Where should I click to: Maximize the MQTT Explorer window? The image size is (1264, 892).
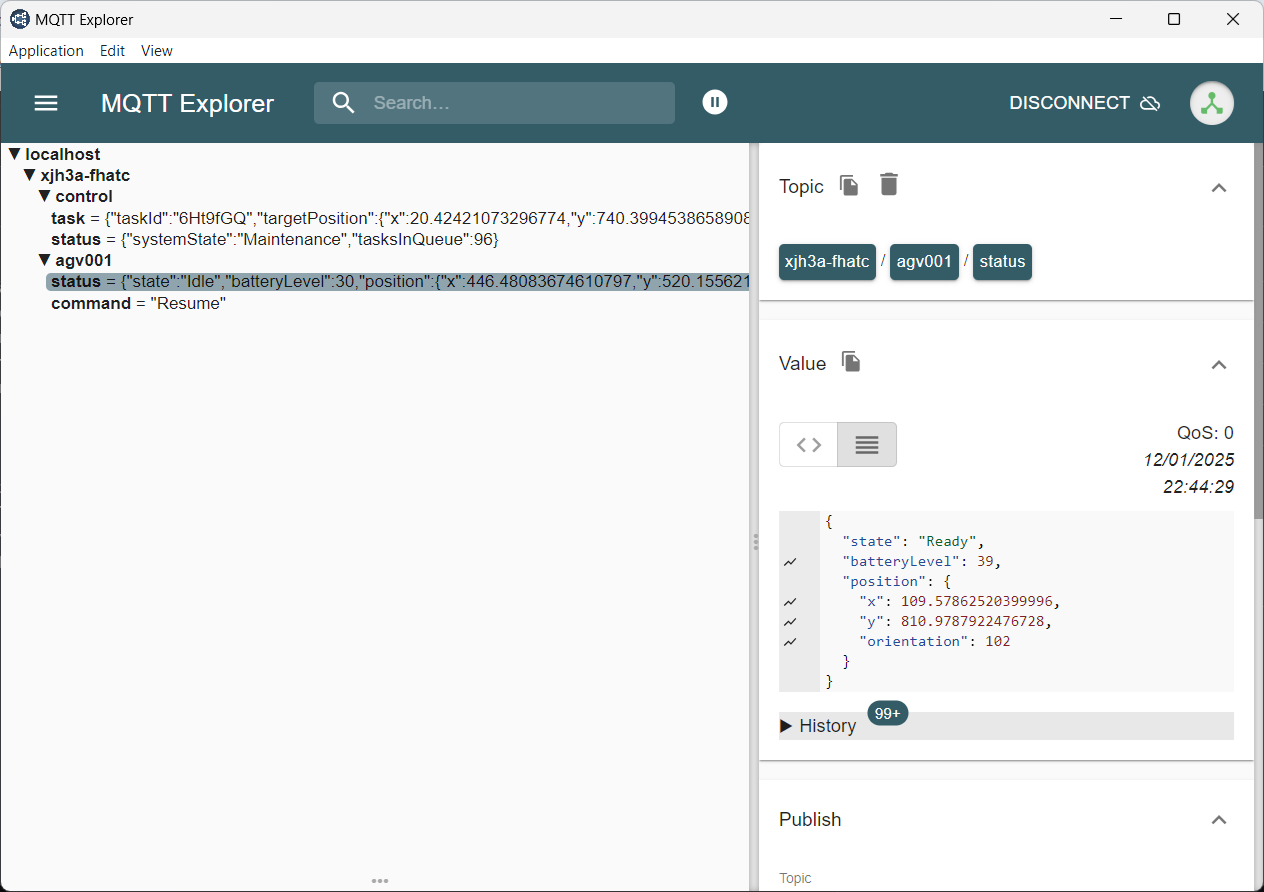pos(1174,19)
